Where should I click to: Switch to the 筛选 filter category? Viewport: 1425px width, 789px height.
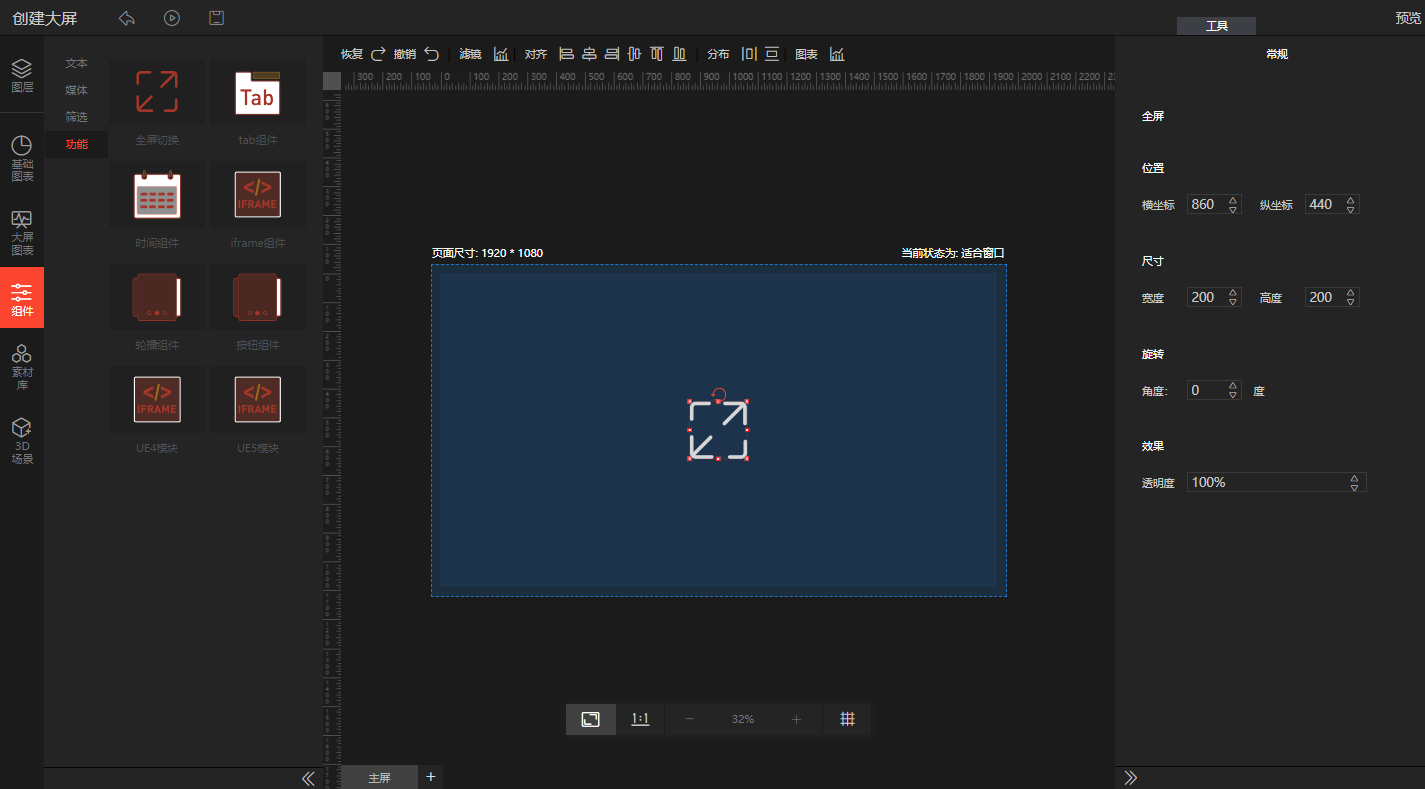77,117
